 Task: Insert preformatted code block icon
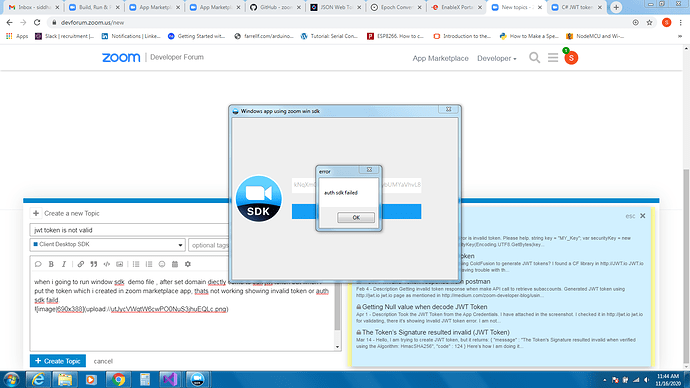(x=106, y=264)
